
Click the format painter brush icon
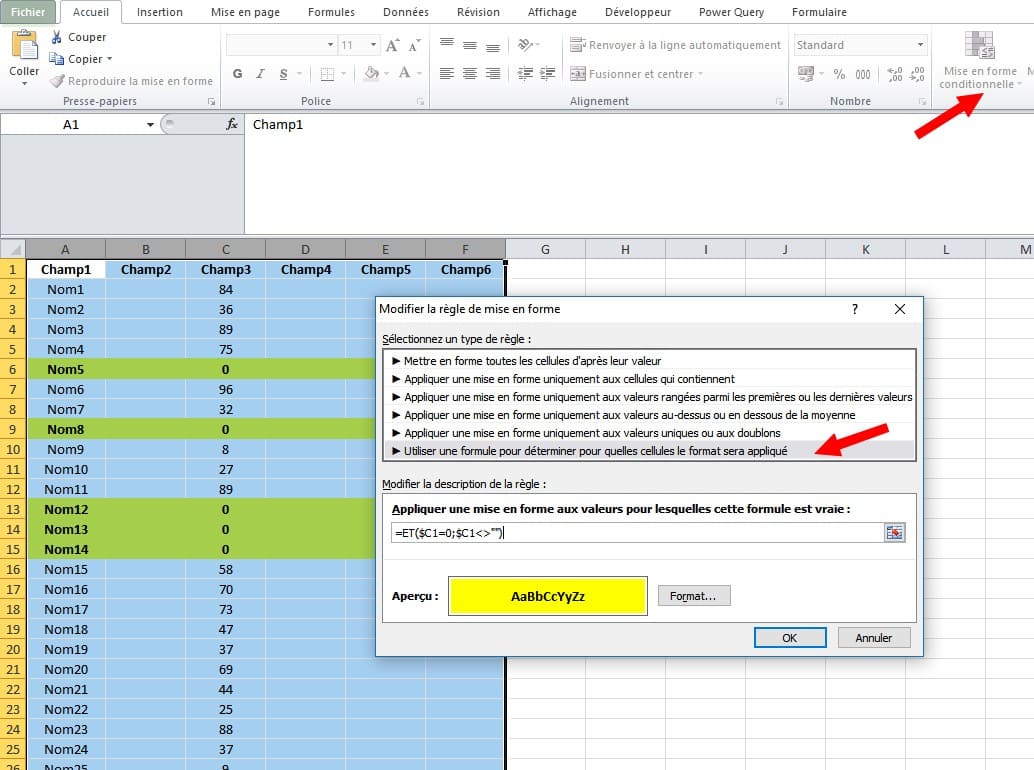57,81
